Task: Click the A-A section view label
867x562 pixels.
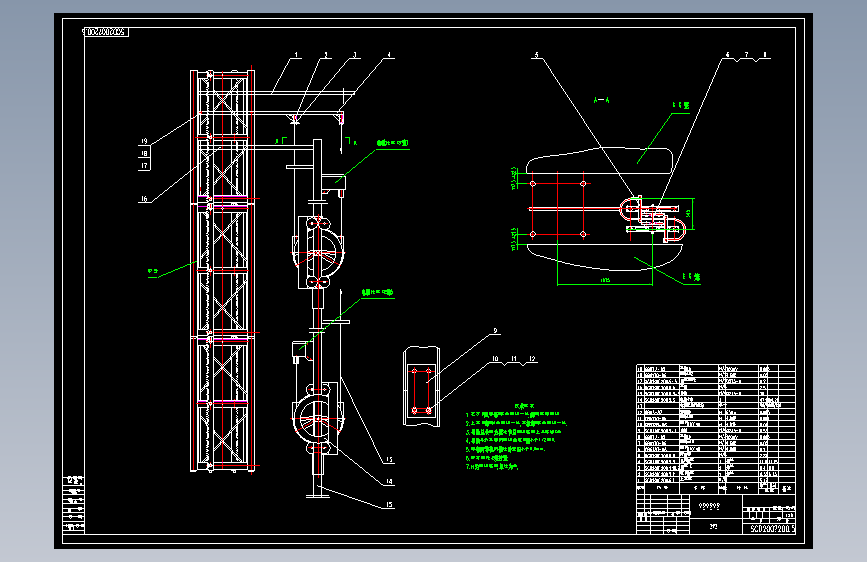Action: 601,100
